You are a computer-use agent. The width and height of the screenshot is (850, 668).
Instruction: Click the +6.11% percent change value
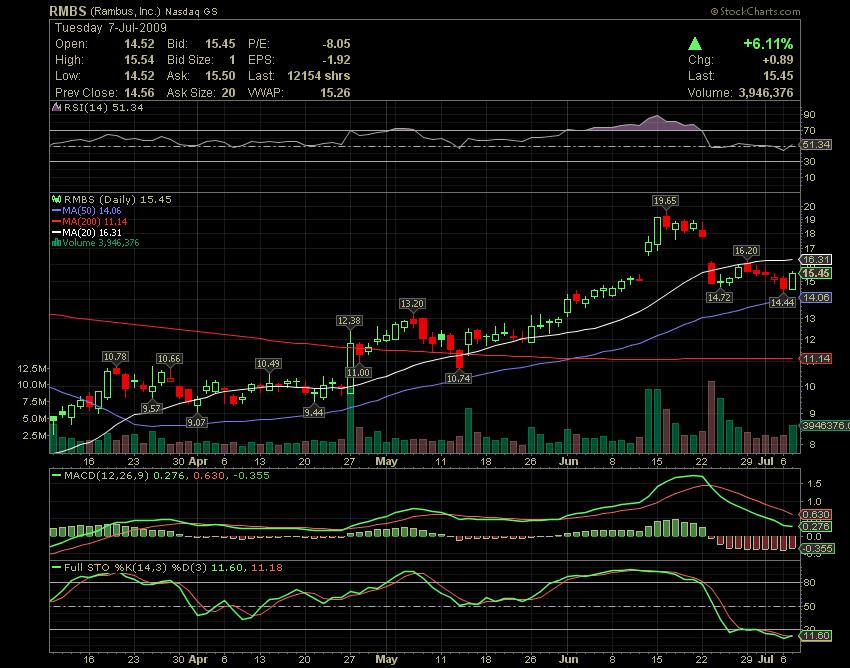click(x=768, y=44)
